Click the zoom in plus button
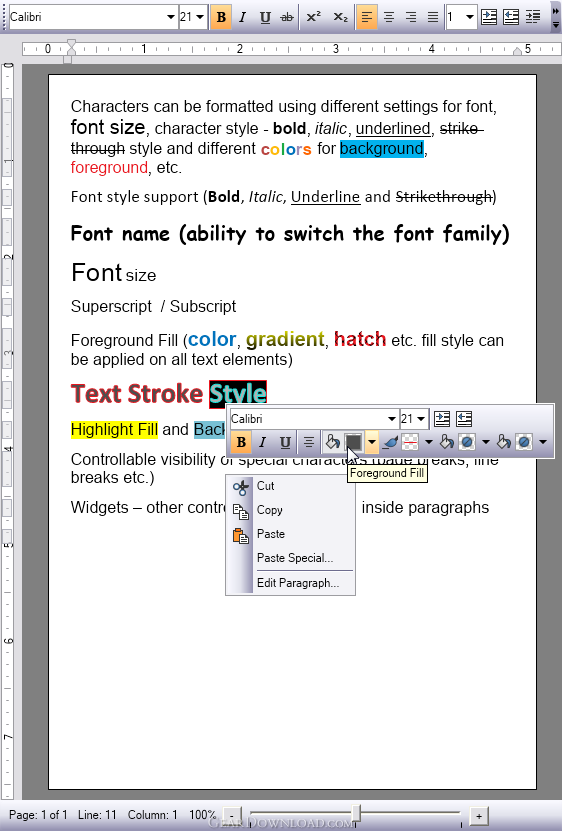This screenshot has height=831, width=562. pos(479,816)
